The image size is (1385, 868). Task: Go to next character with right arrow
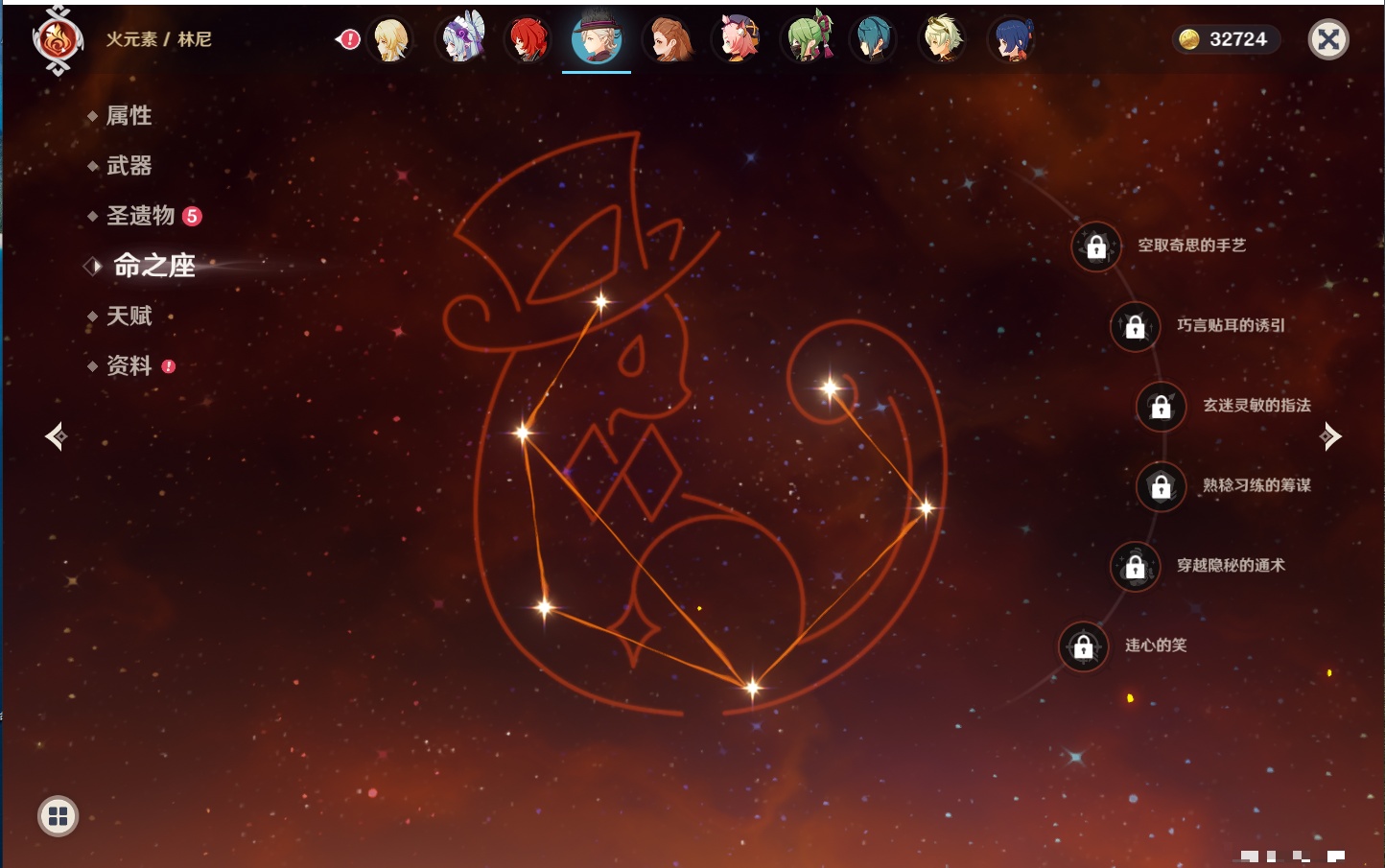(x=1329, y=436)
